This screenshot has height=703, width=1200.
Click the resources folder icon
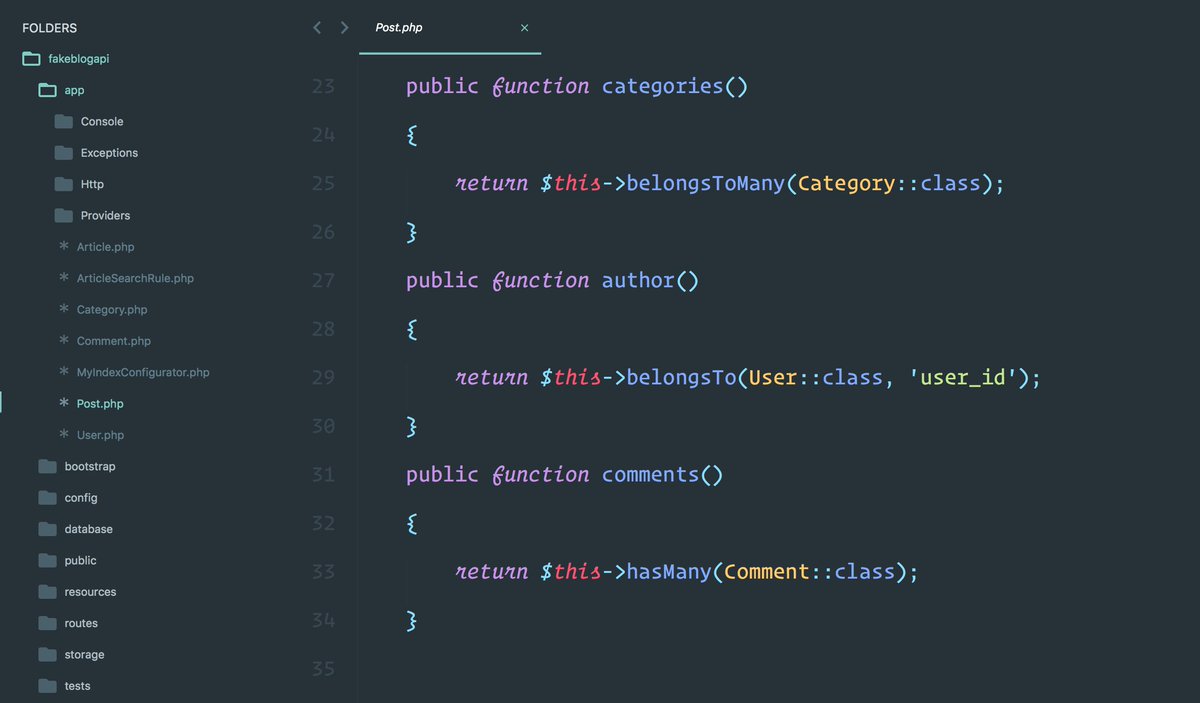click(x=47, y=592)
